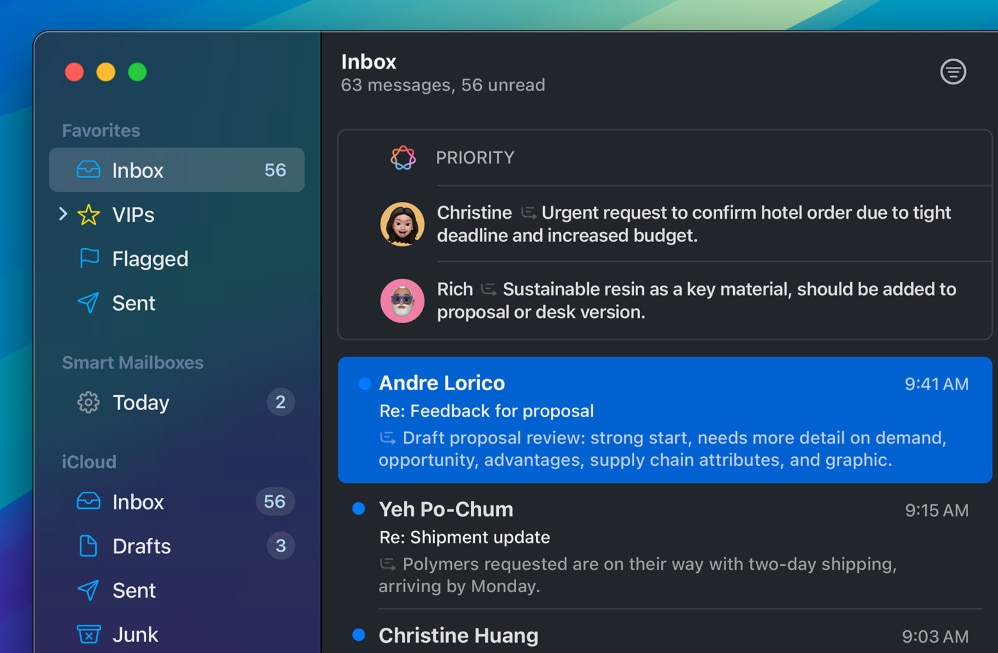Click the green full-screen window button
This screenshot has width=998, height=653.
coord(137,72)
